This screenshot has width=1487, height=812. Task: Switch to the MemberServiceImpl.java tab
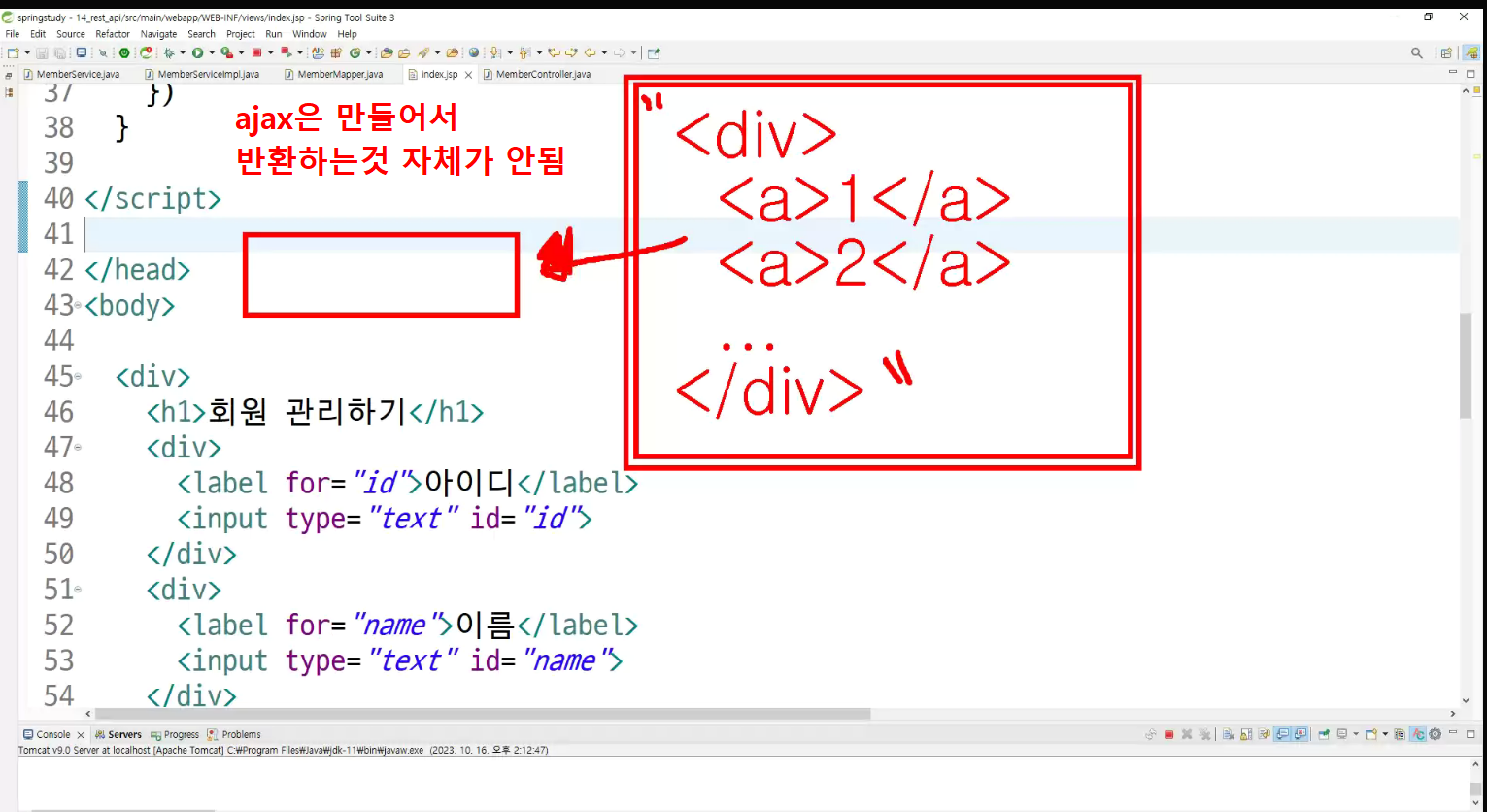point(201,74)
